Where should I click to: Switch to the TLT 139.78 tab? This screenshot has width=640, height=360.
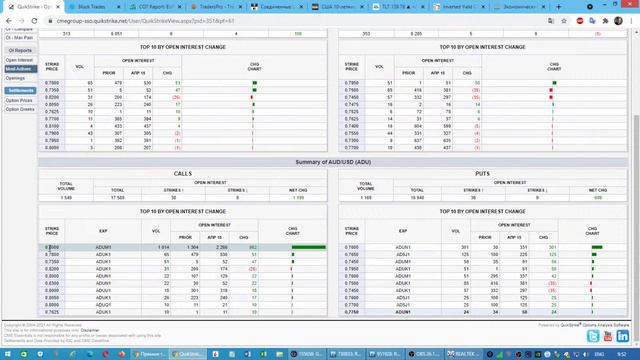point(399,7)
